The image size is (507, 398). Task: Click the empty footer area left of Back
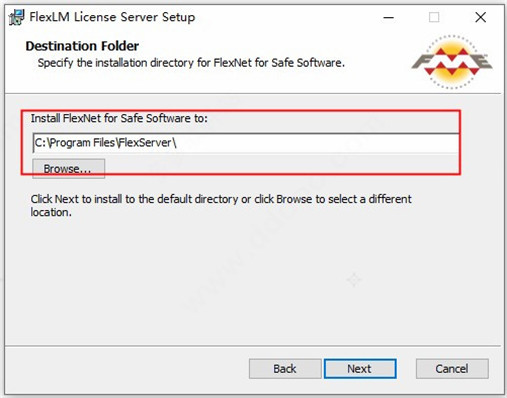[127, 369]
